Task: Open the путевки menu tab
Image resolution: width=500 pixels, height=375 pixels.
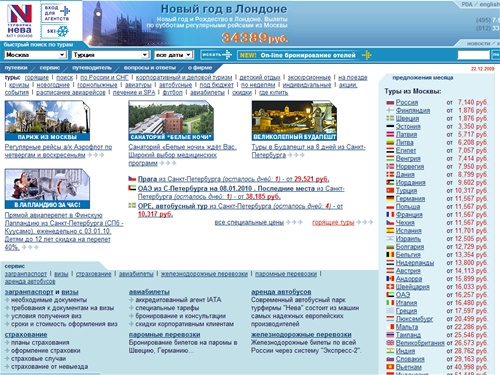Action: click(16, 68)
